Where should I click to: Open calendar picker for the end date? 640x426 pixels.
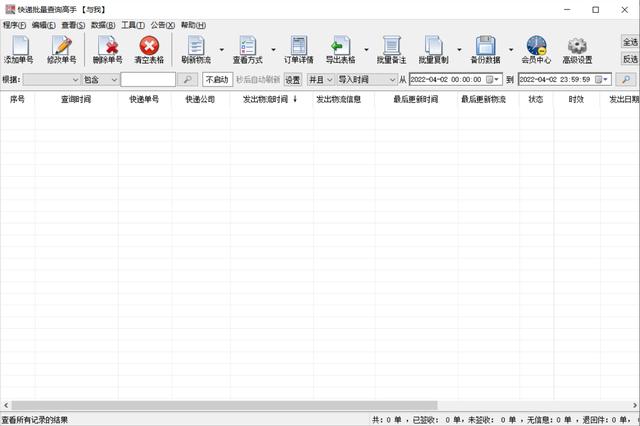pos(602,79)
